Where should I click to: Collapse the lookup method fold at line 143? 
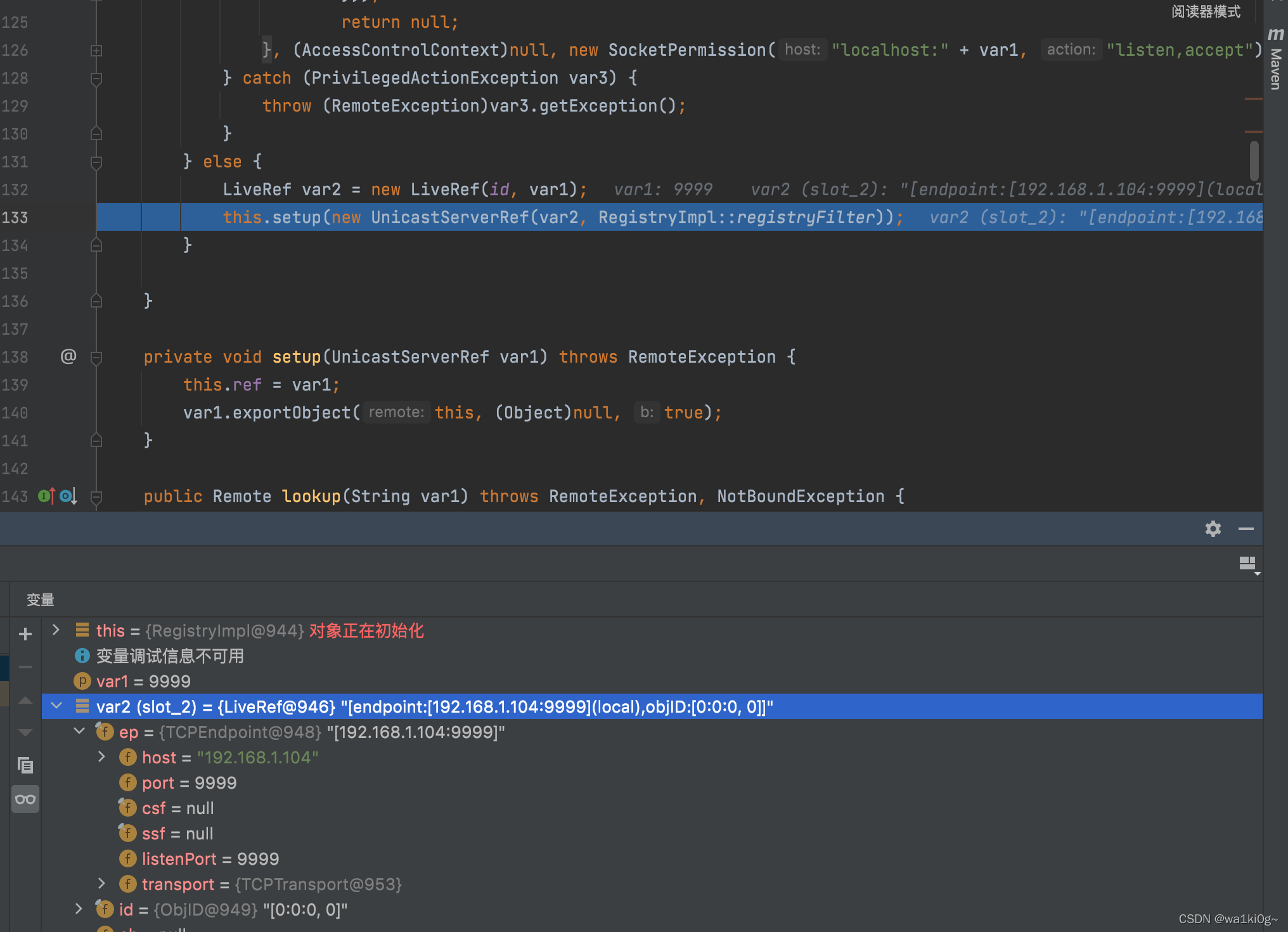coord(96,497)
